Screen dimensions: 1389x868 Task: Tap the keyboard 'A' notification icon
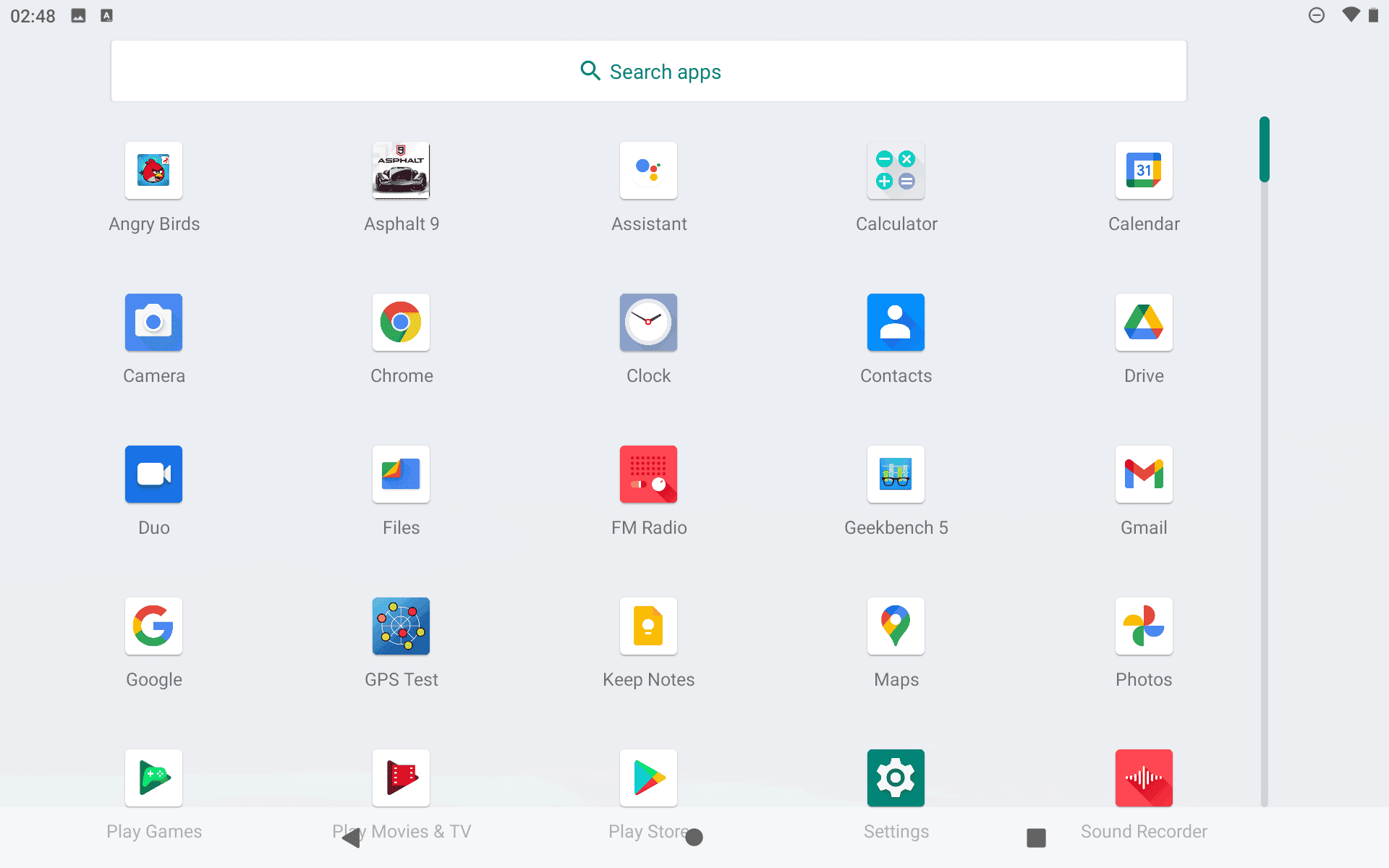[x=106, y=16]
